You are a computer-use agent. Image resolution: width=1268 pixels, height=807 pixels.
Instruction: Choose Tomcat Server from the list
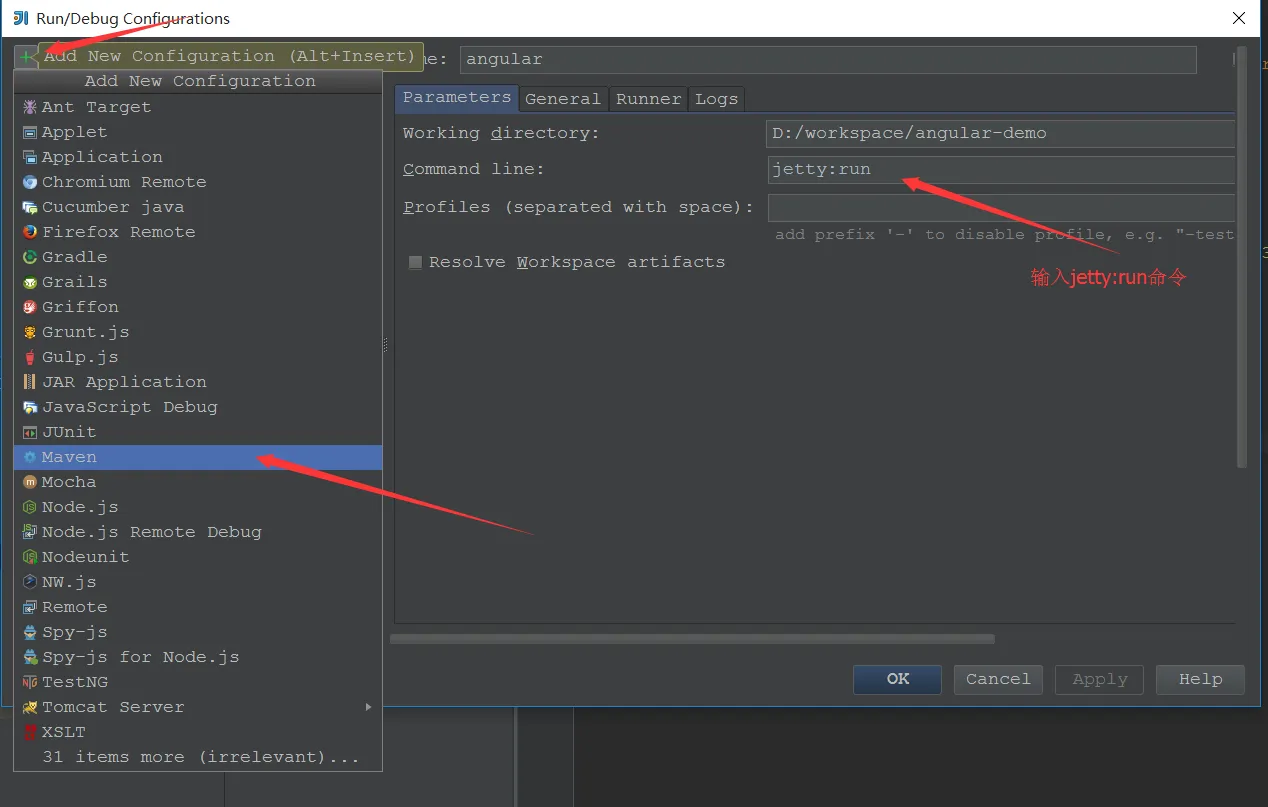(x=198, y=707)
